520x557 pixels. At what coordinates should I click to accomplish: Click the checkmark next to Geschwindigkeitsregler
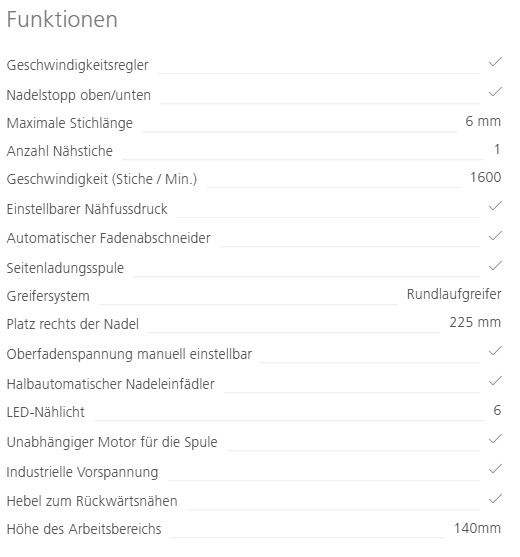pos(495,62)
